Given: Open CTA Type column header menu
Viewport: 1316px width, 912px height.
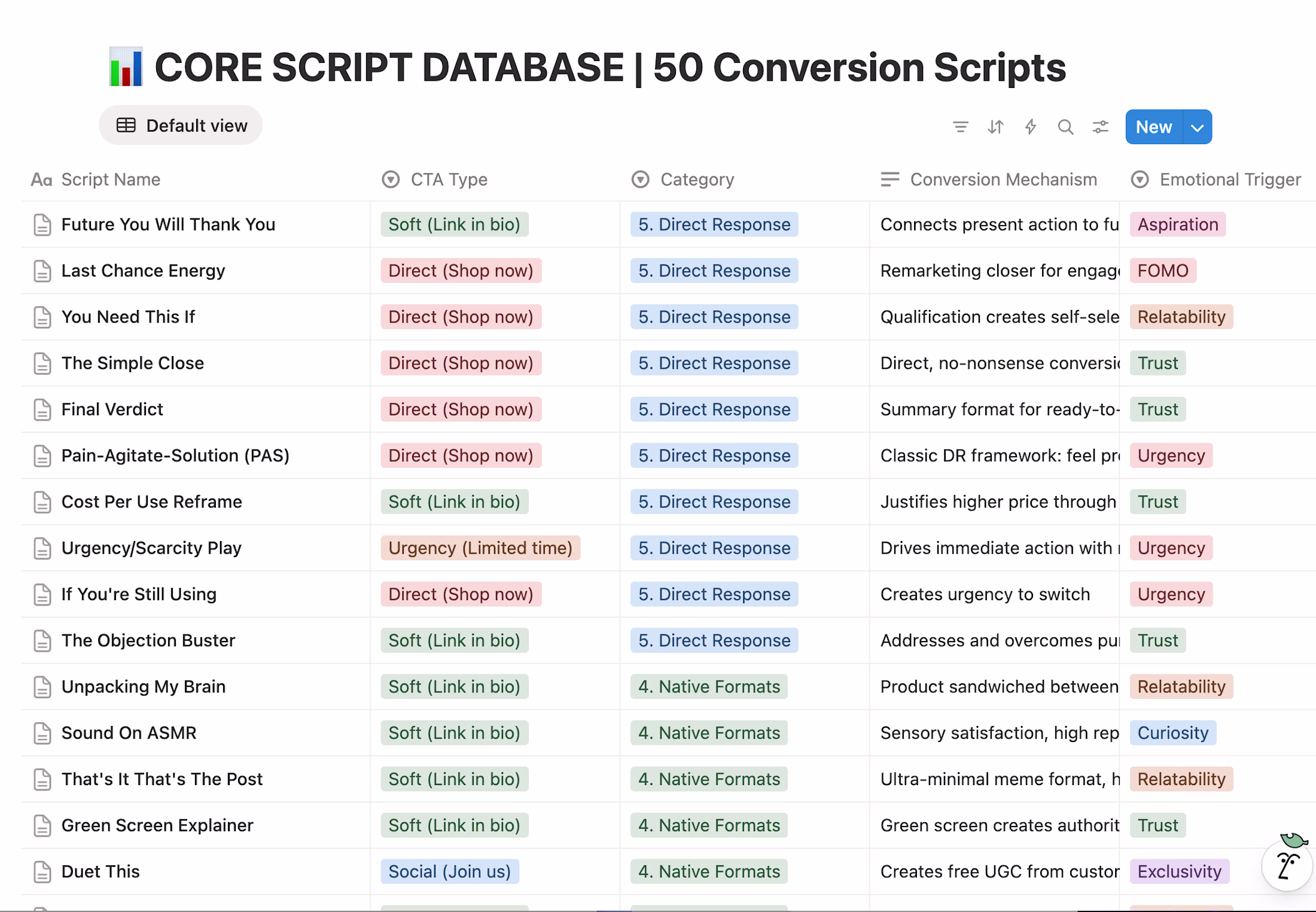Looking at the screenshot, I should pyautogui.click(x=449, y=180).
